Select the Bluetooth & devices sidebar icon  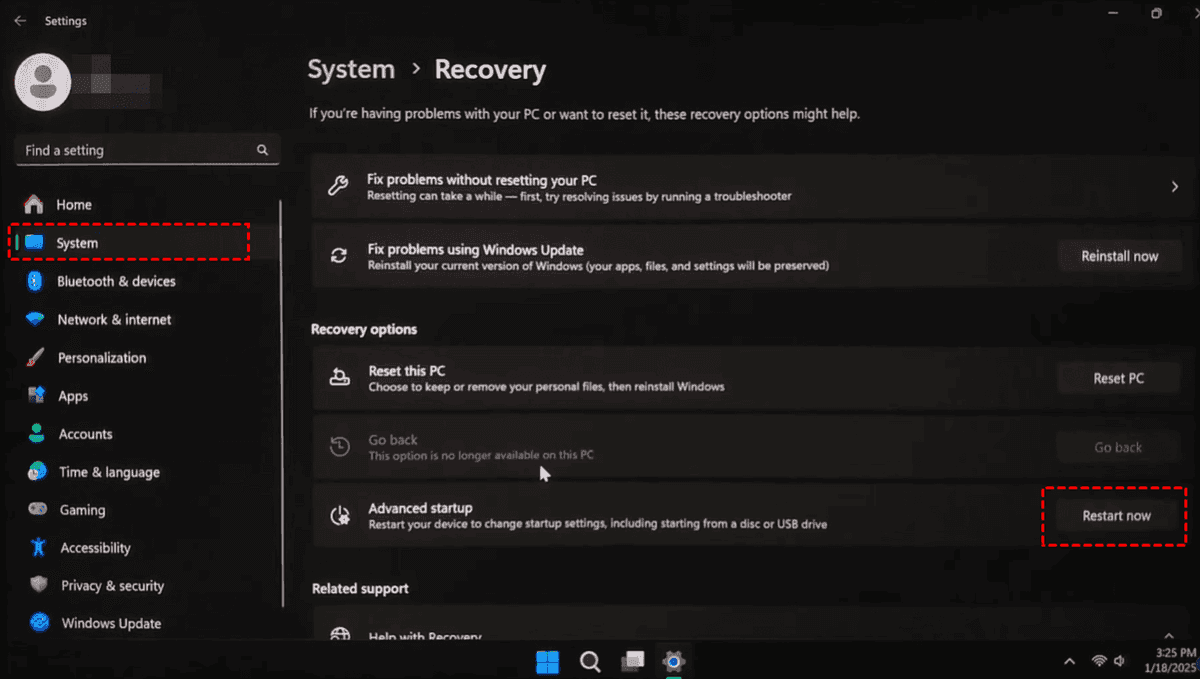pyautogui.click(x=39, y=281)
